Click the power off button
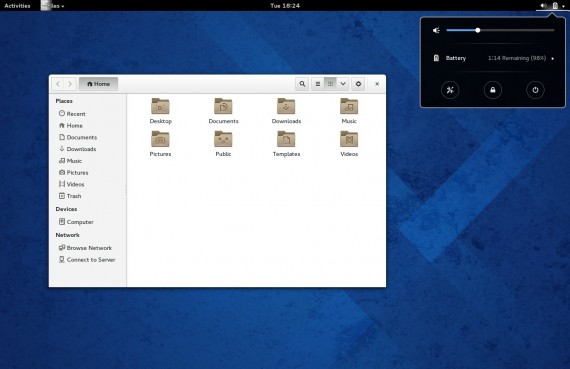 (x=535, y=90)
